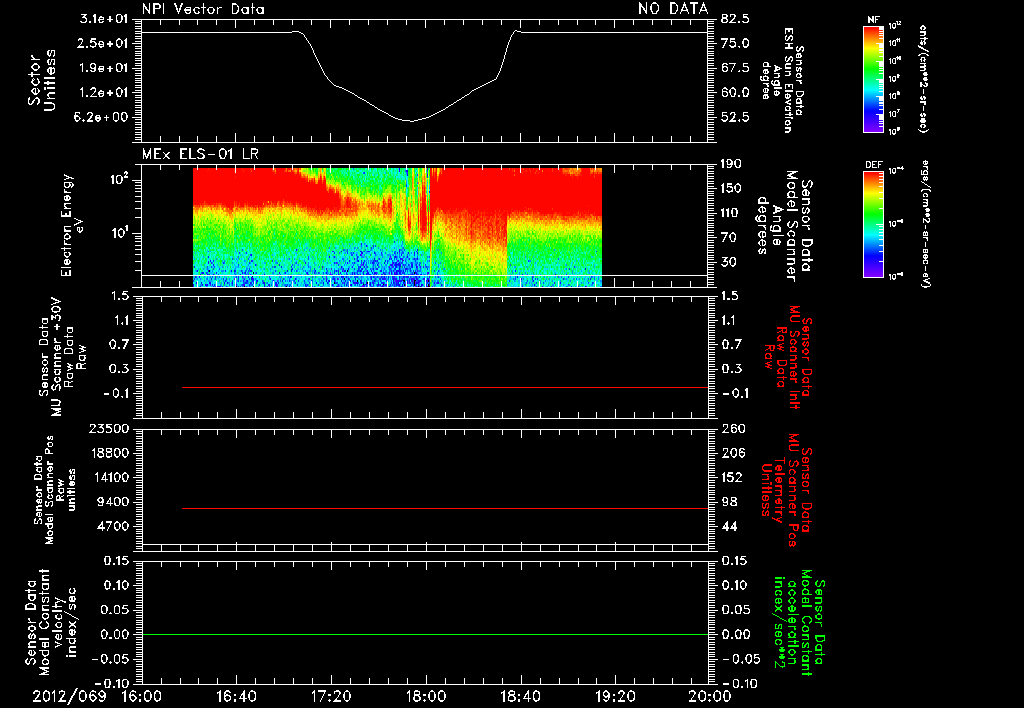Click the 'NO DATA' label
The width and height of the screenshot is (1024, 708).
coord(673,9)
